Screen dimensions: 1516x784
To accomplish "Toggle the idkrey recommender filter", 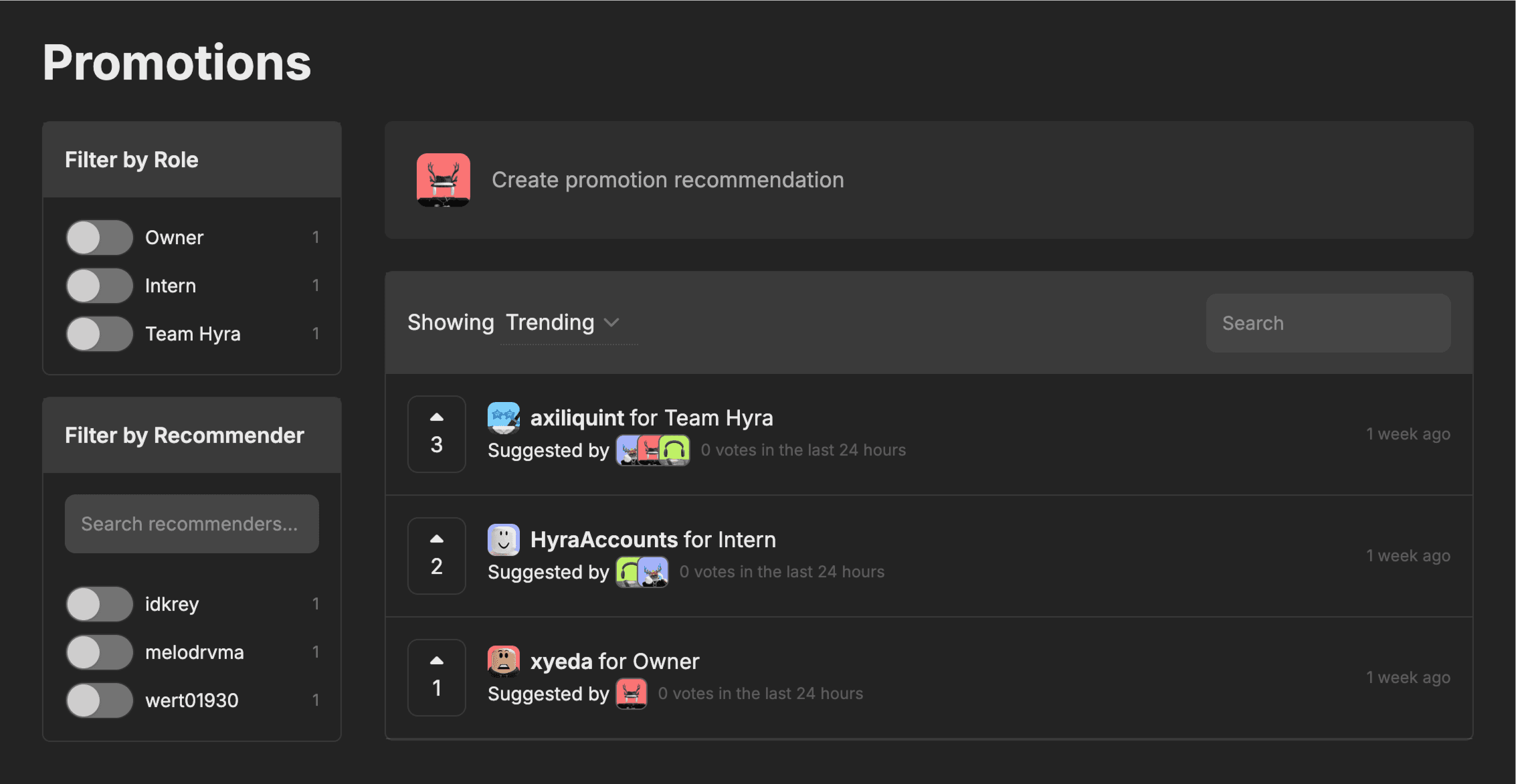I will (100, 604).
